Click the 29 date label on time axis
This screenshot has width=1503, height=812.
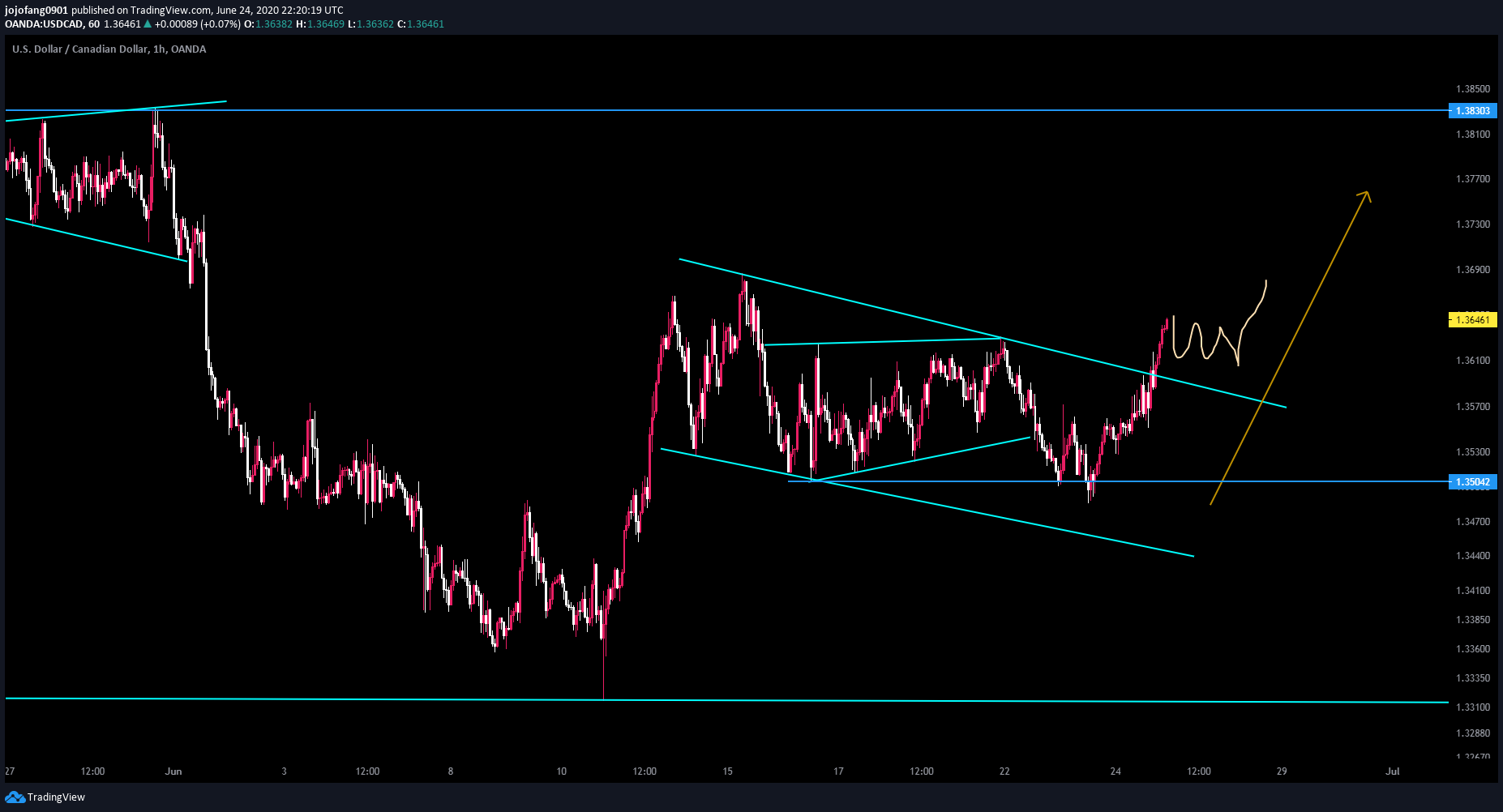click(1282, 771)
